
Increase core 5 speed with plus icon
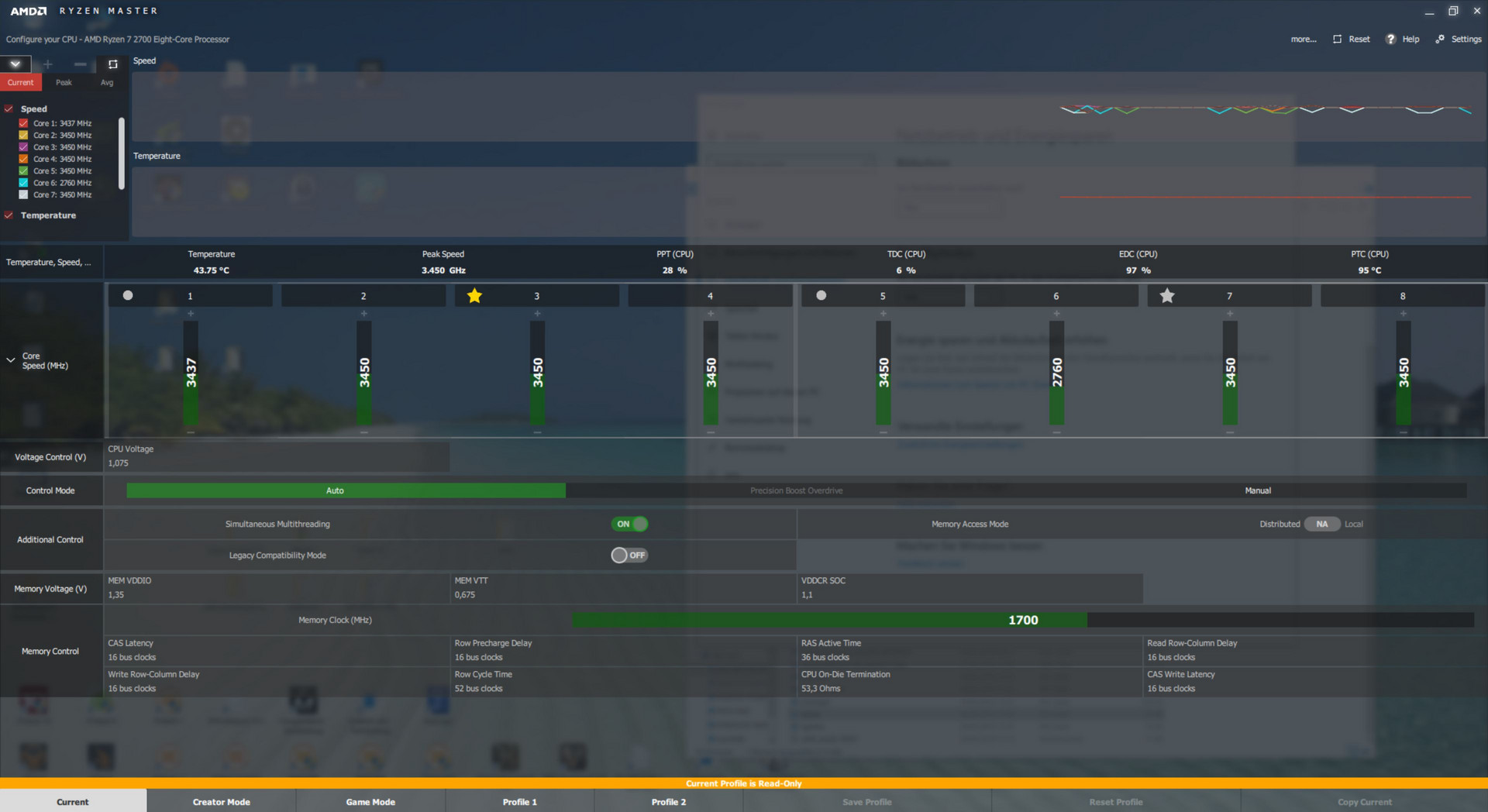[x=883, y=314]
